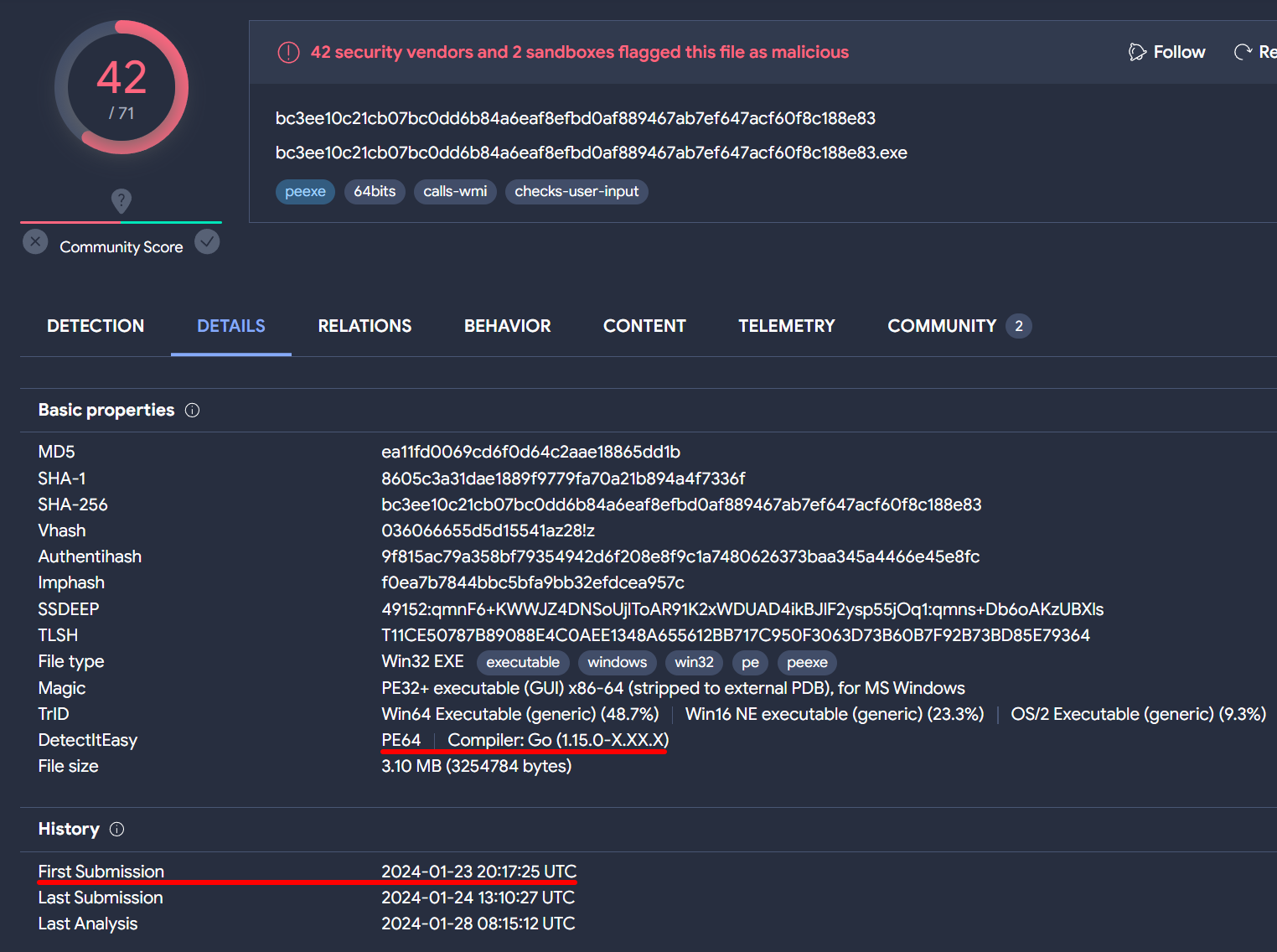Viewport: 1277px width, 952px height.
Task: Click the History info icon
Action: coord(117,829)
